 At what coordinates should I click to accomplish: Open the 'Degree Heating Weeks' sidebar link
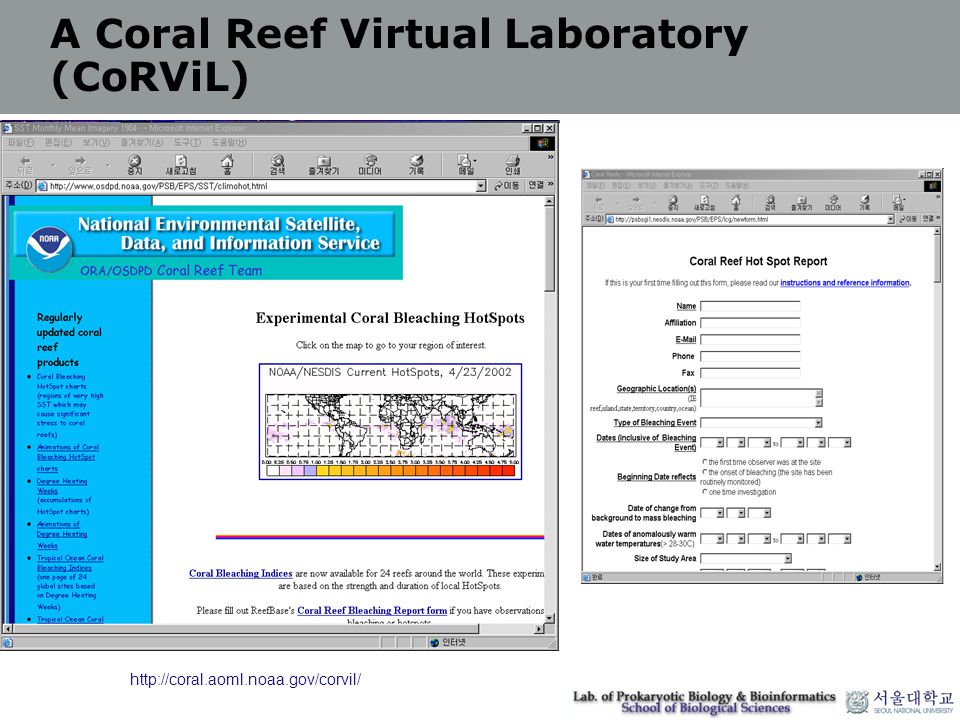point(62,486)
